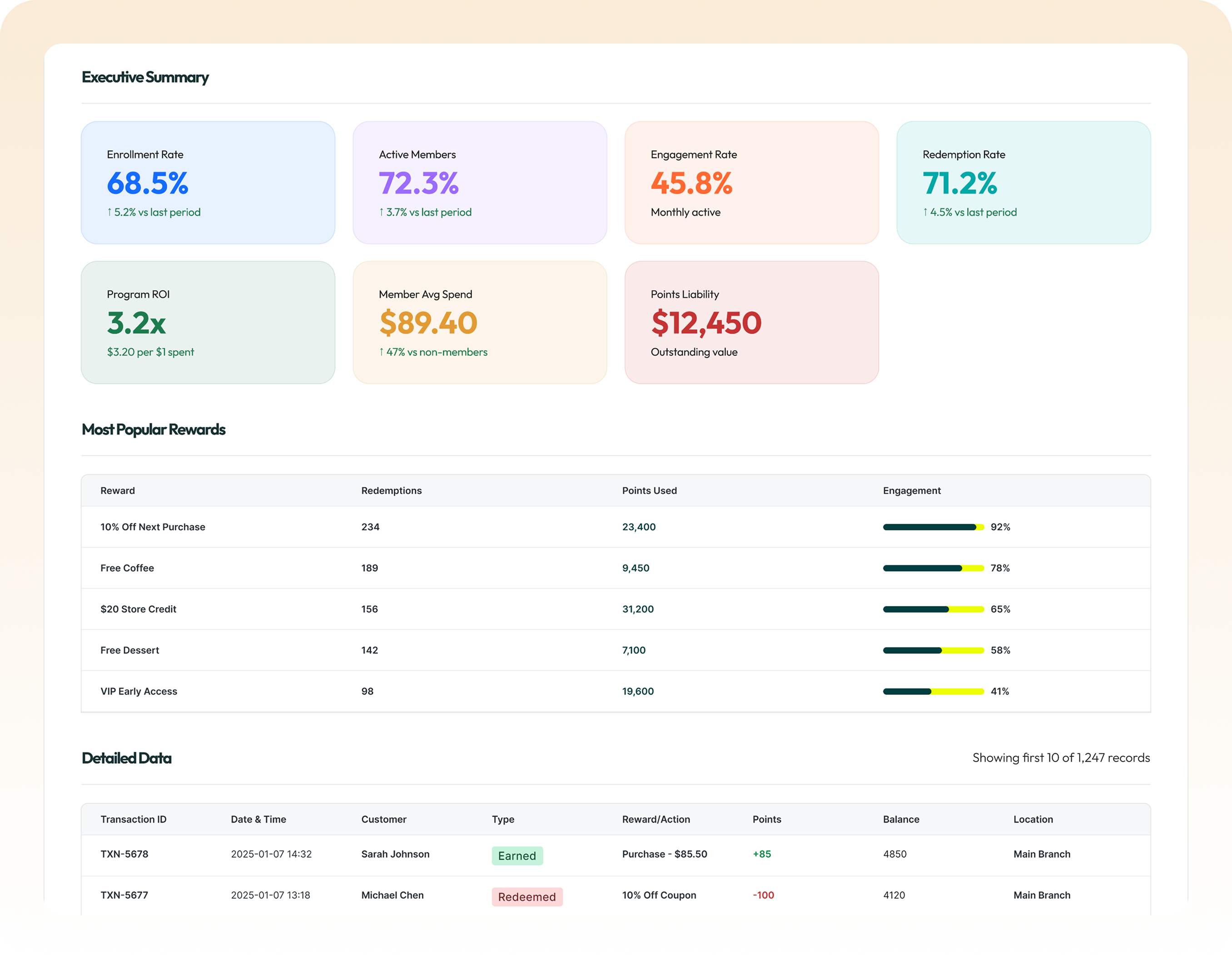1232x959 pixels.
Task: Open the Engagement Rate card
Action: pos(751,183)
